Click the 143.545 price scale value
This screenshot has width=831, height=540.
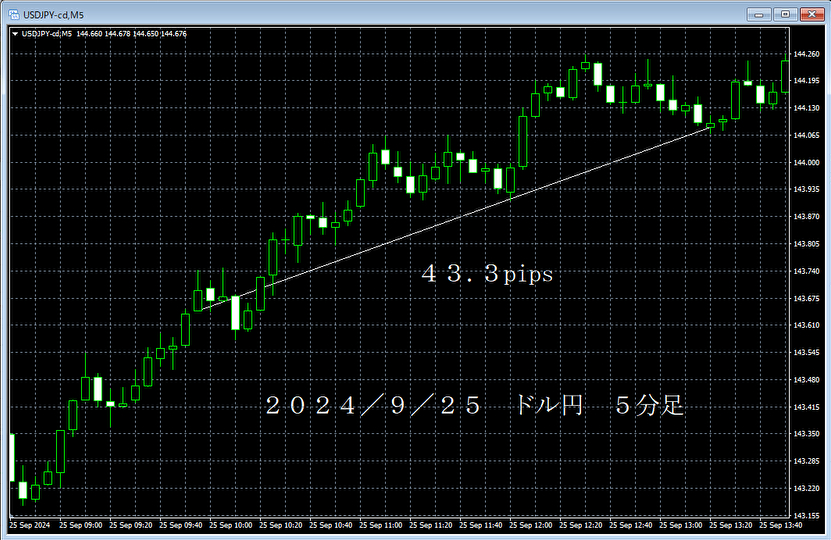[x=807, y=352]
